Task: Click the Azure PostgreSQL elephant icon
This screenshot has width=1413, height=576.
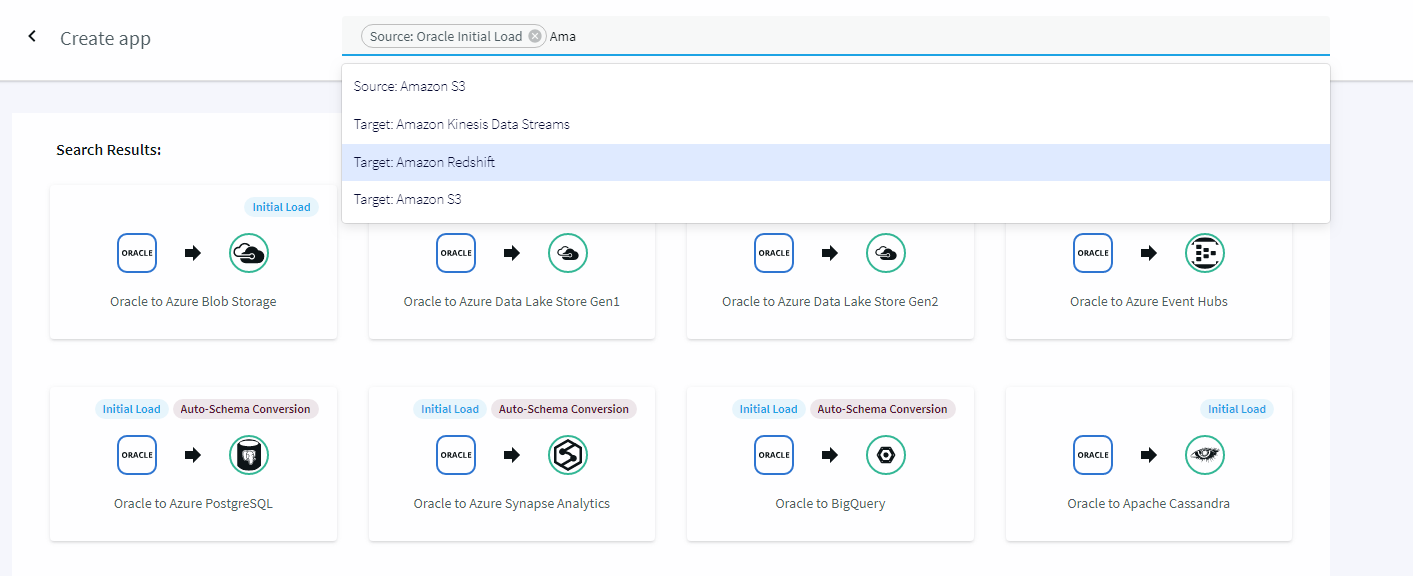Action: [x=249, y=455]
